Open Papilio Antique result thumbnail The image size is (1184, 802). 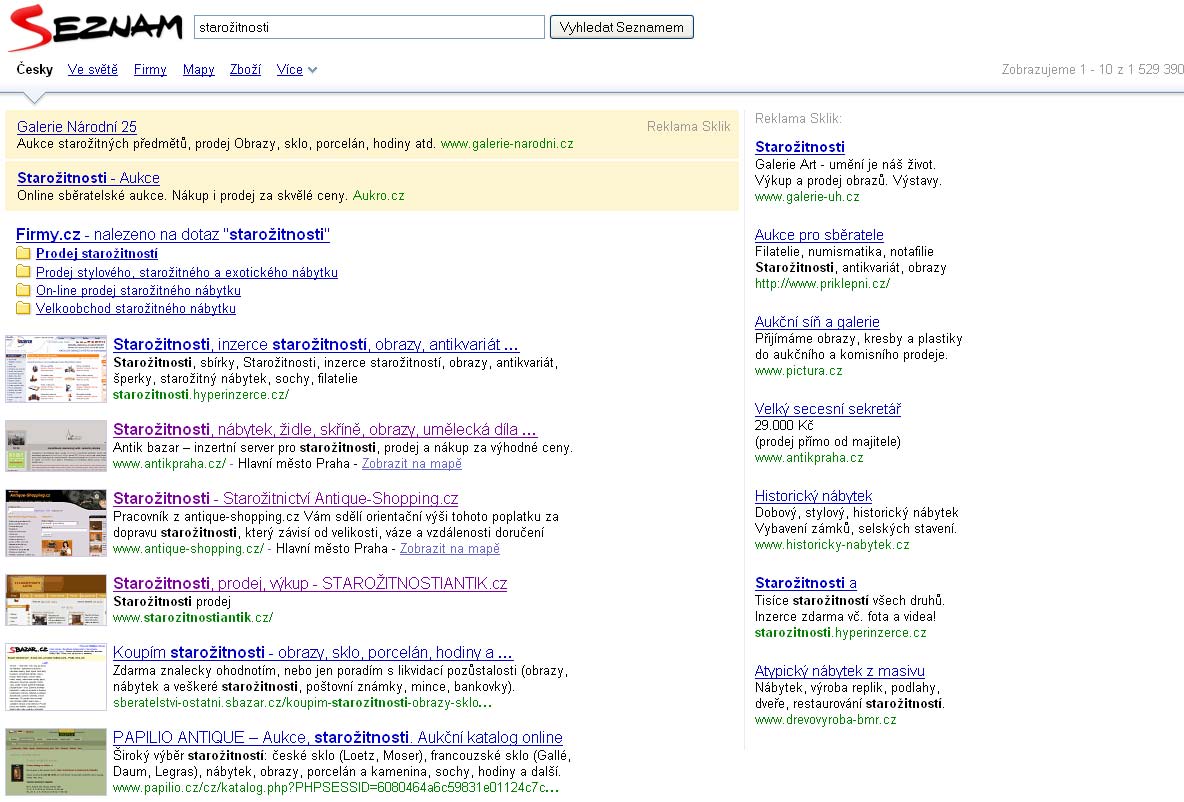coord(56,762)
